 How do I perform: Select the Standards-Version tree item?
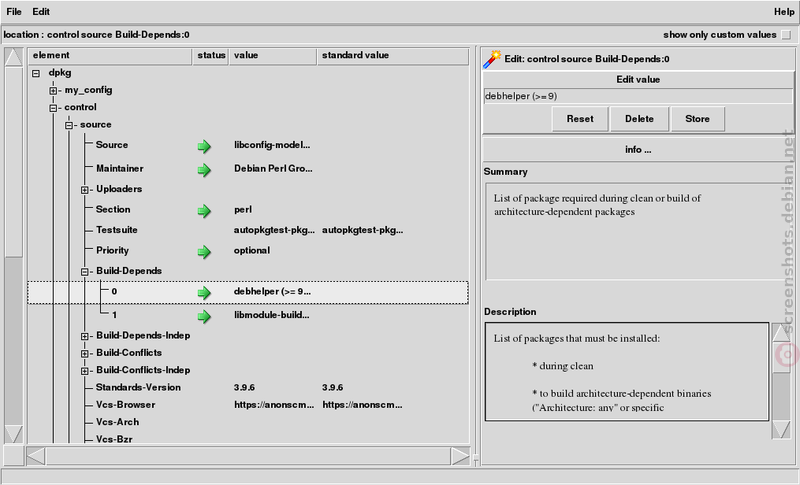point(138,387)
